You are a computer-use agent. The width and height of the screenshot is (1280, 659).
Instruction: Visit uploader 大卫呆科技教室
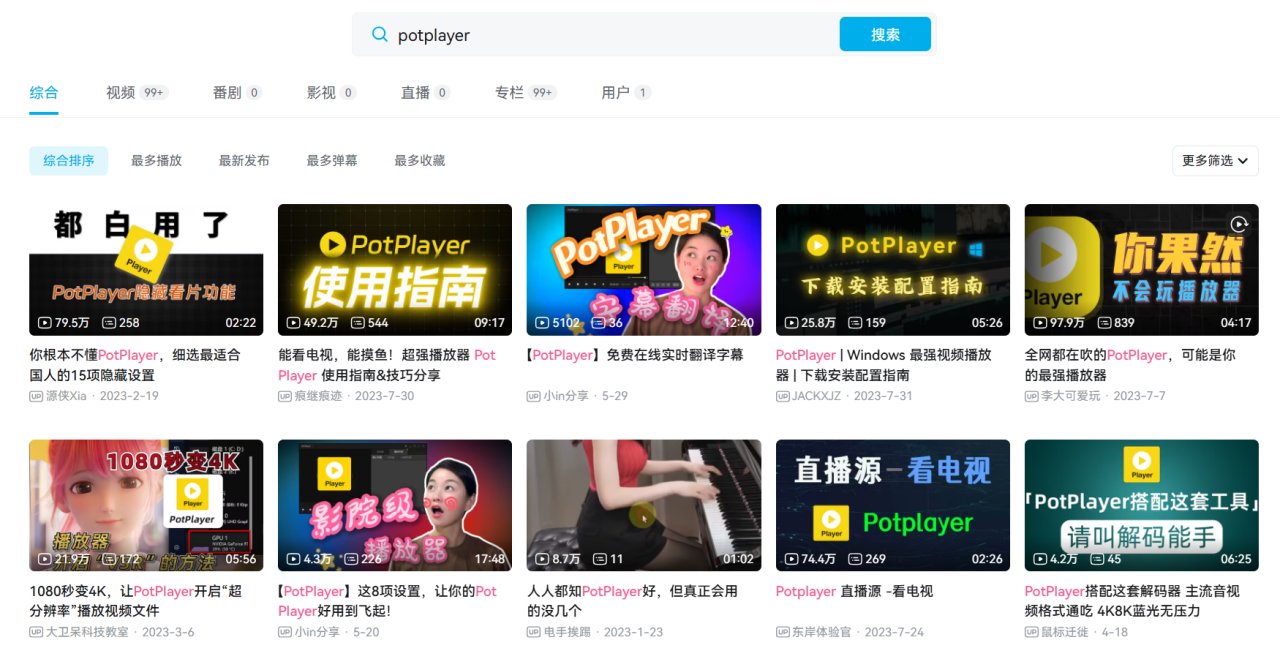(87, 632)
